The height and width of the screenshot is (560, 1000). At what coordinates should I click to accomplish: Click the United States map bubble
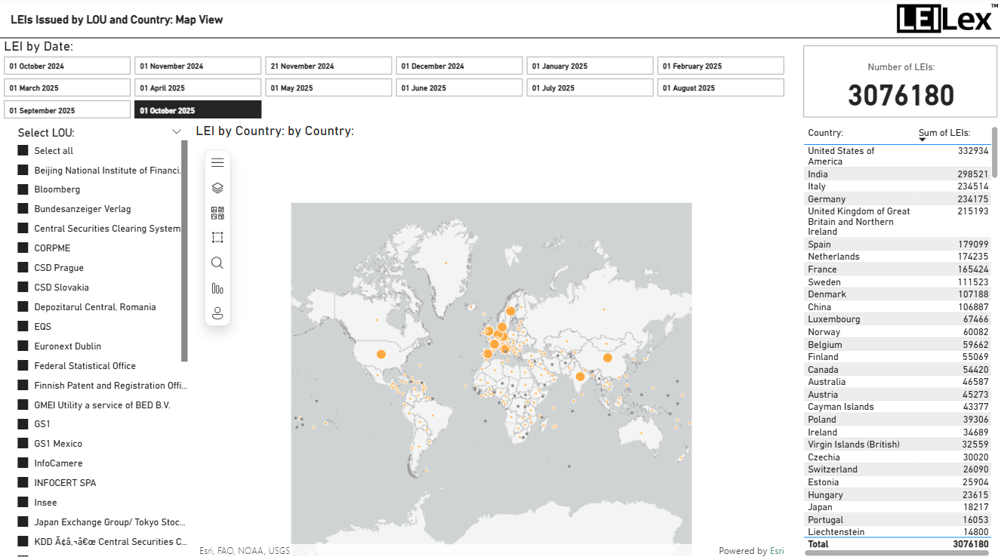(x=381, y=354)
